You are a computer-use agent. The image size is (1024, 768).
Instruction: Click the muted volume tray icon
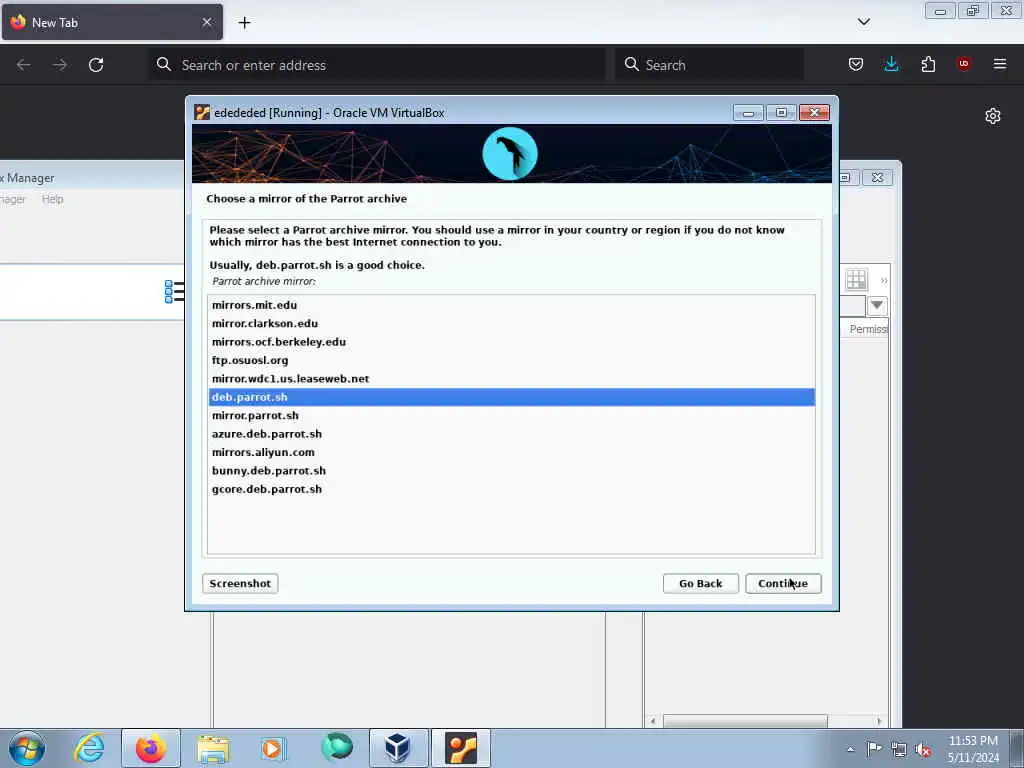(x=923, y=750)
